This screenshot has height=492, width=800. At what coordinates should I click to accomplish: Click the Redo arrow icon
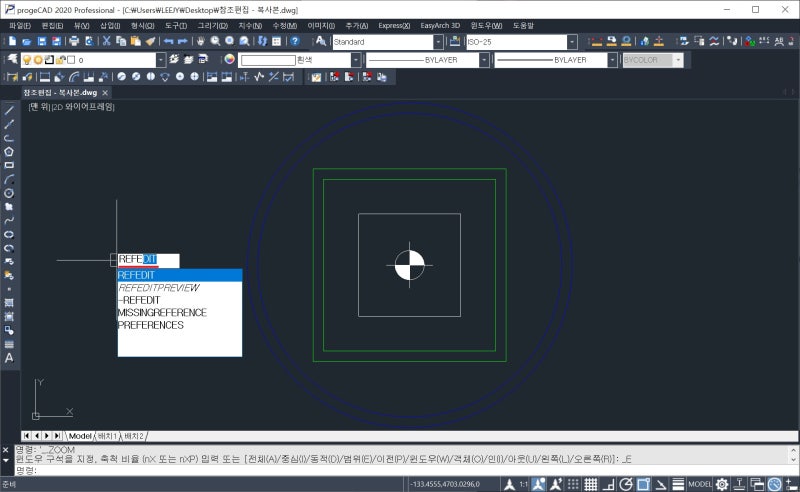pos(182,41)
